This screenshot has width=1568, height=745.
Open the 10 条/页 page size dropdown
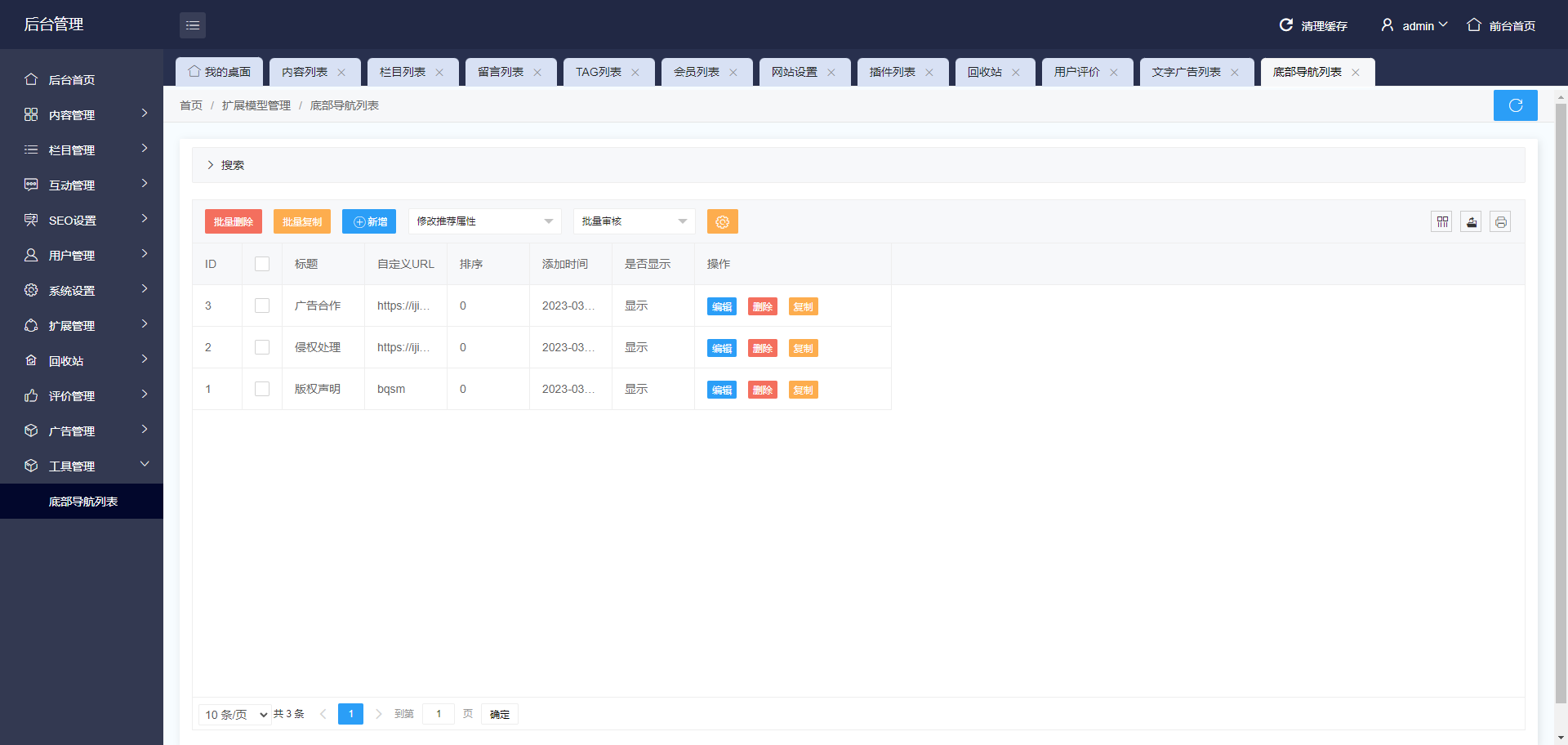[235, 715]
